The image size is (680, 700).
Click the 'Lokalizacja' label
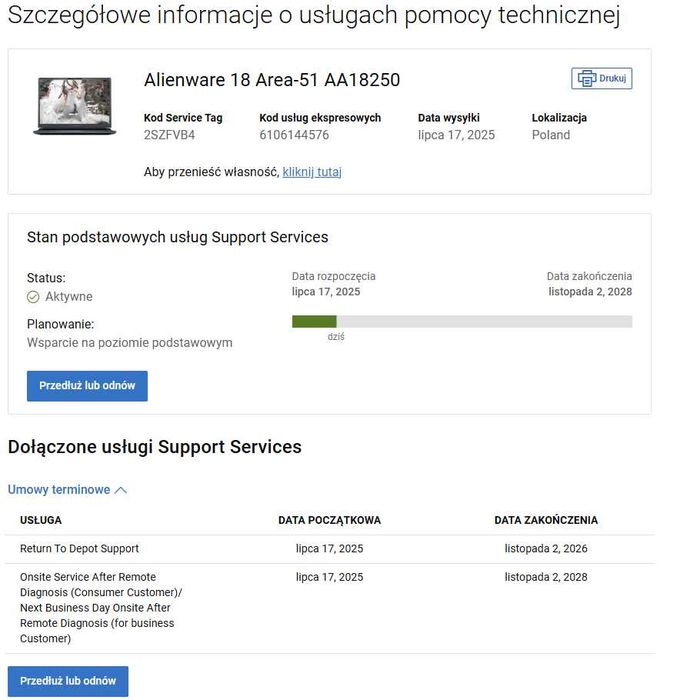(559, 118)
